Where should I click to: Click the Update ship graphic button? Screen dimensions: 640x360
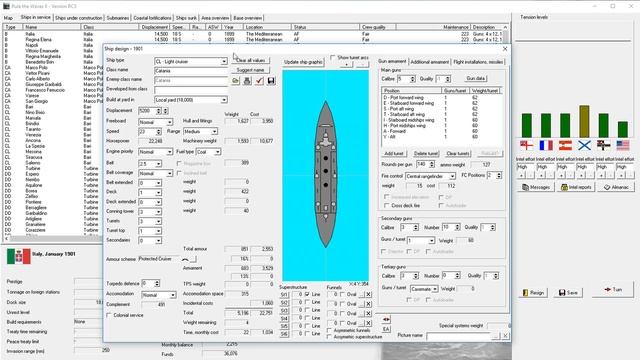(x=303, y=62)
